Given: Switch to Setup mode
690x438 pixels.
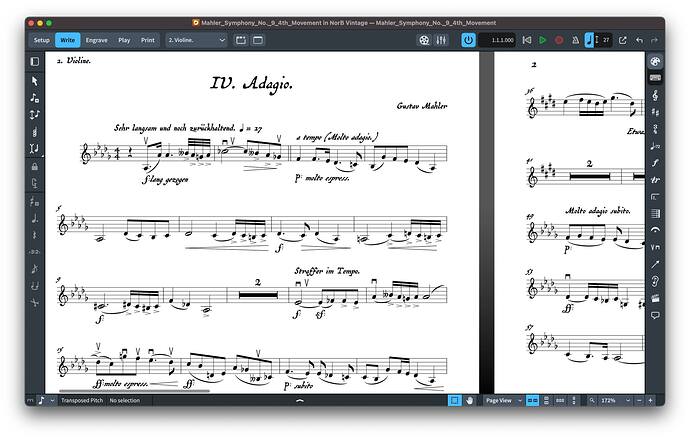Looking at the screenshot, I should pos(42,40).
